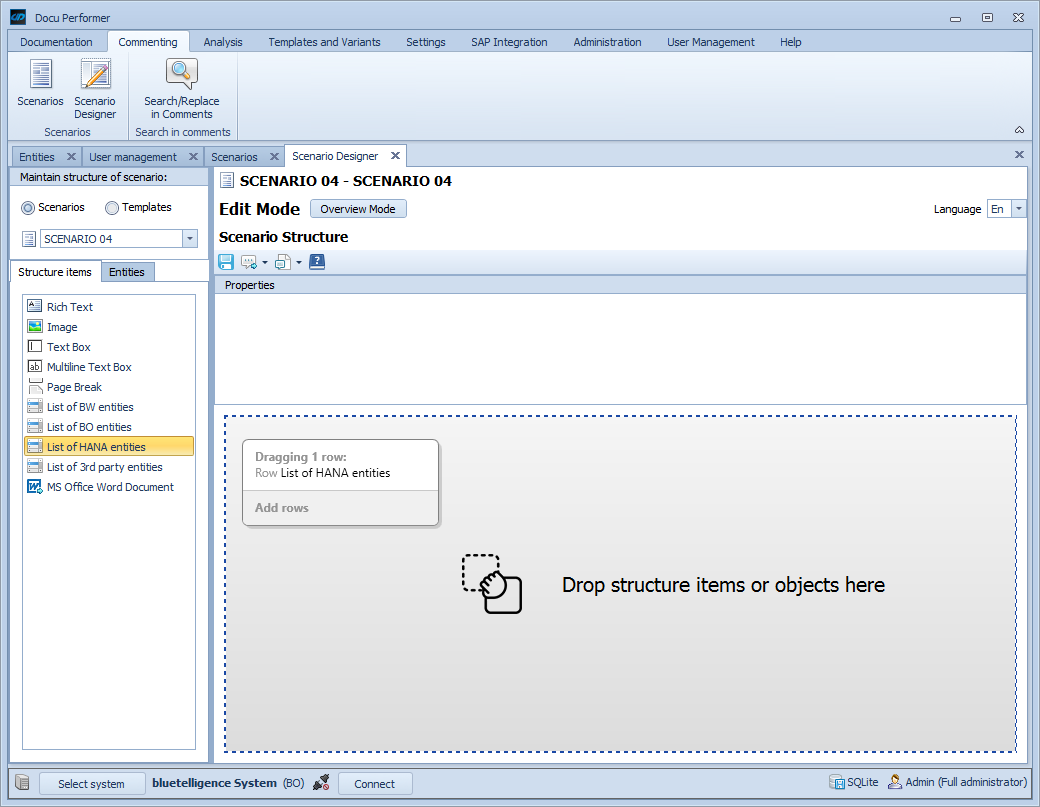Open the help icon beside the Scenario Structure toolbar

click(x=316, y=262)
